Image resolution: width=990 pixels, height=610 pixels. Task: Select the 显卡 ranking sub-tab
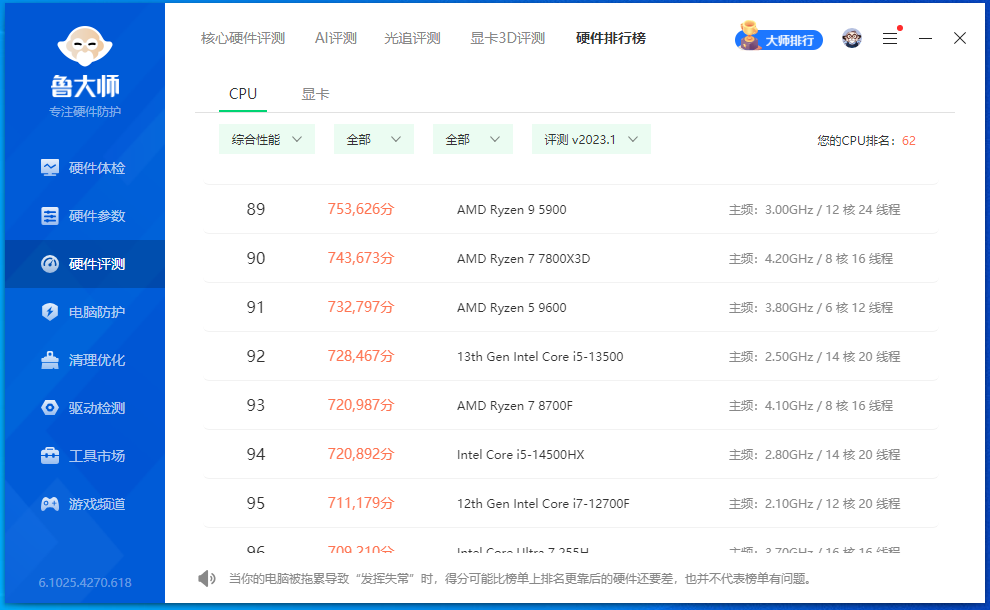(x=315, y=94)
